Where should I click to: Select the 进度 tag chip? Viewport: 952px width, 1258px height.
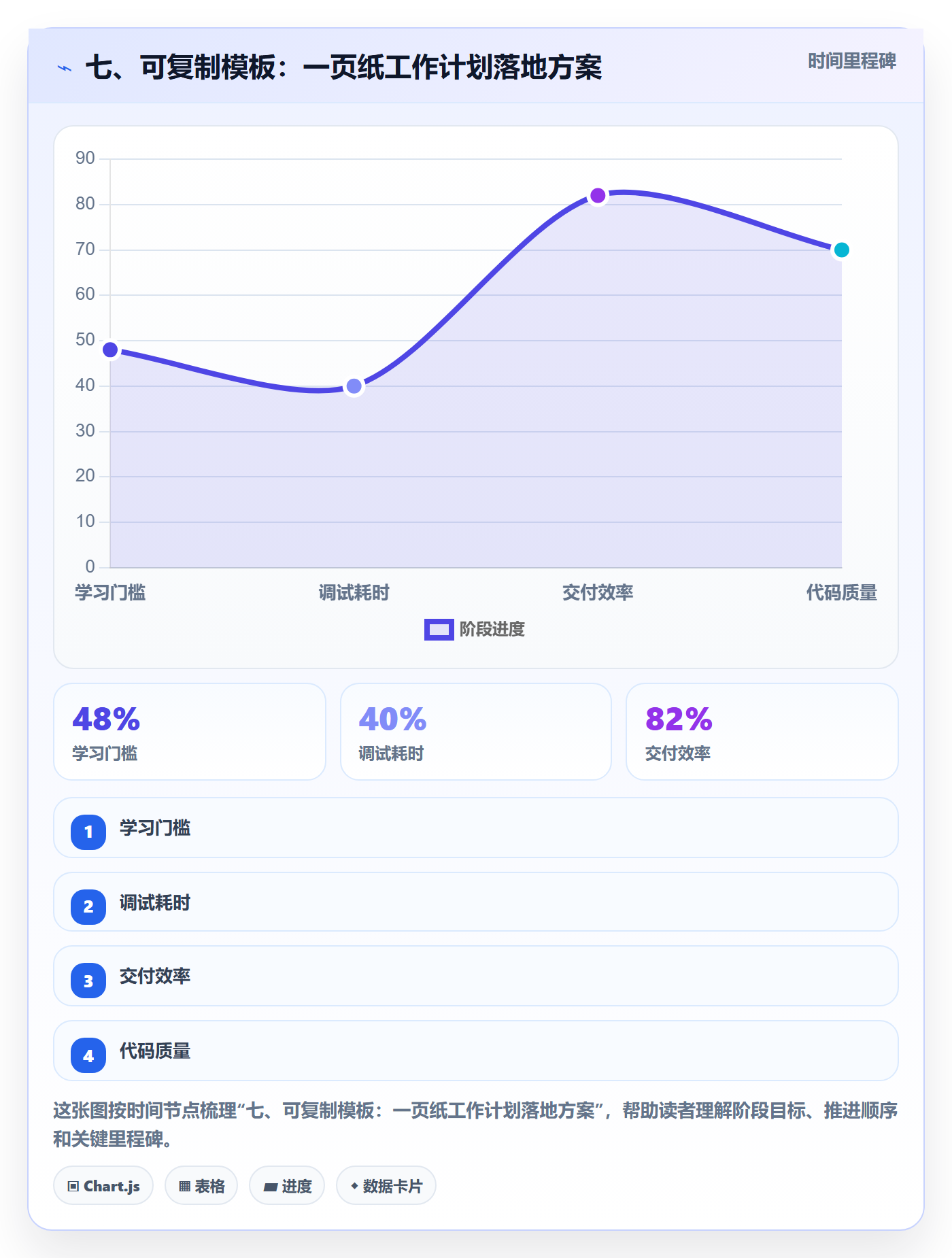(x=287, y=1185)
